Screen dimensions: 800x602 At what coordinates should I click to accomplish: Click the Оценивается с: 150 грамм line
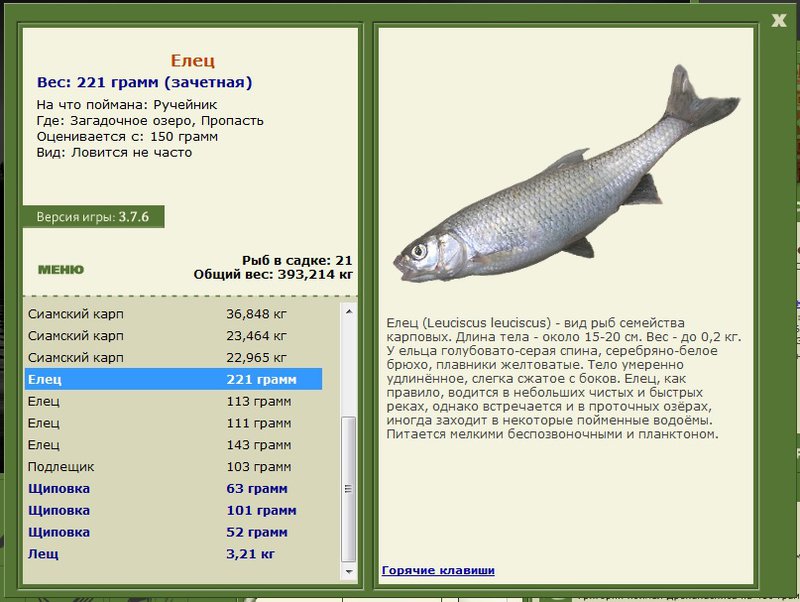pos(127,137)
